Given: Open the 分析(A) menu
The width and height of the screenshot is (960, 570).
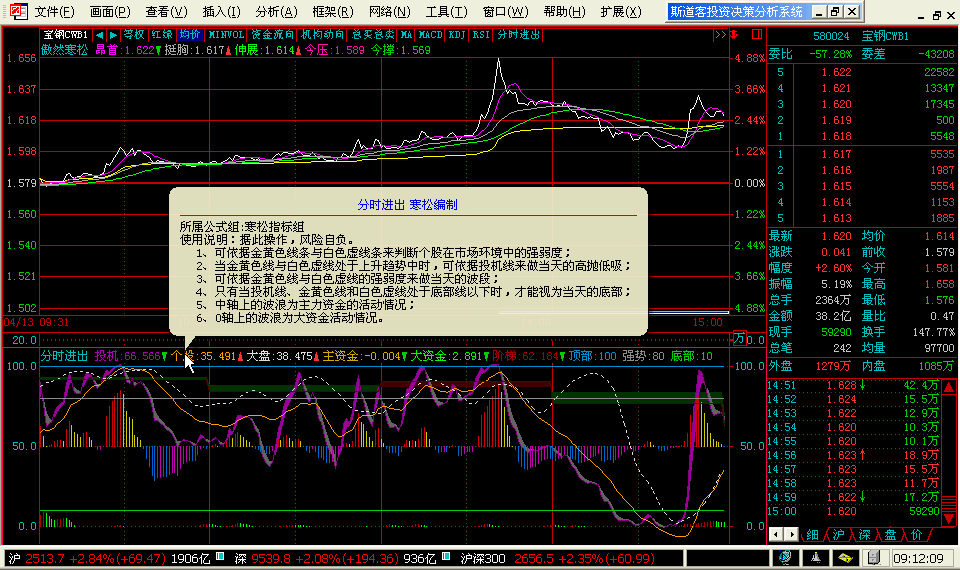Looking at the screenshot, I should pos(277,12).
